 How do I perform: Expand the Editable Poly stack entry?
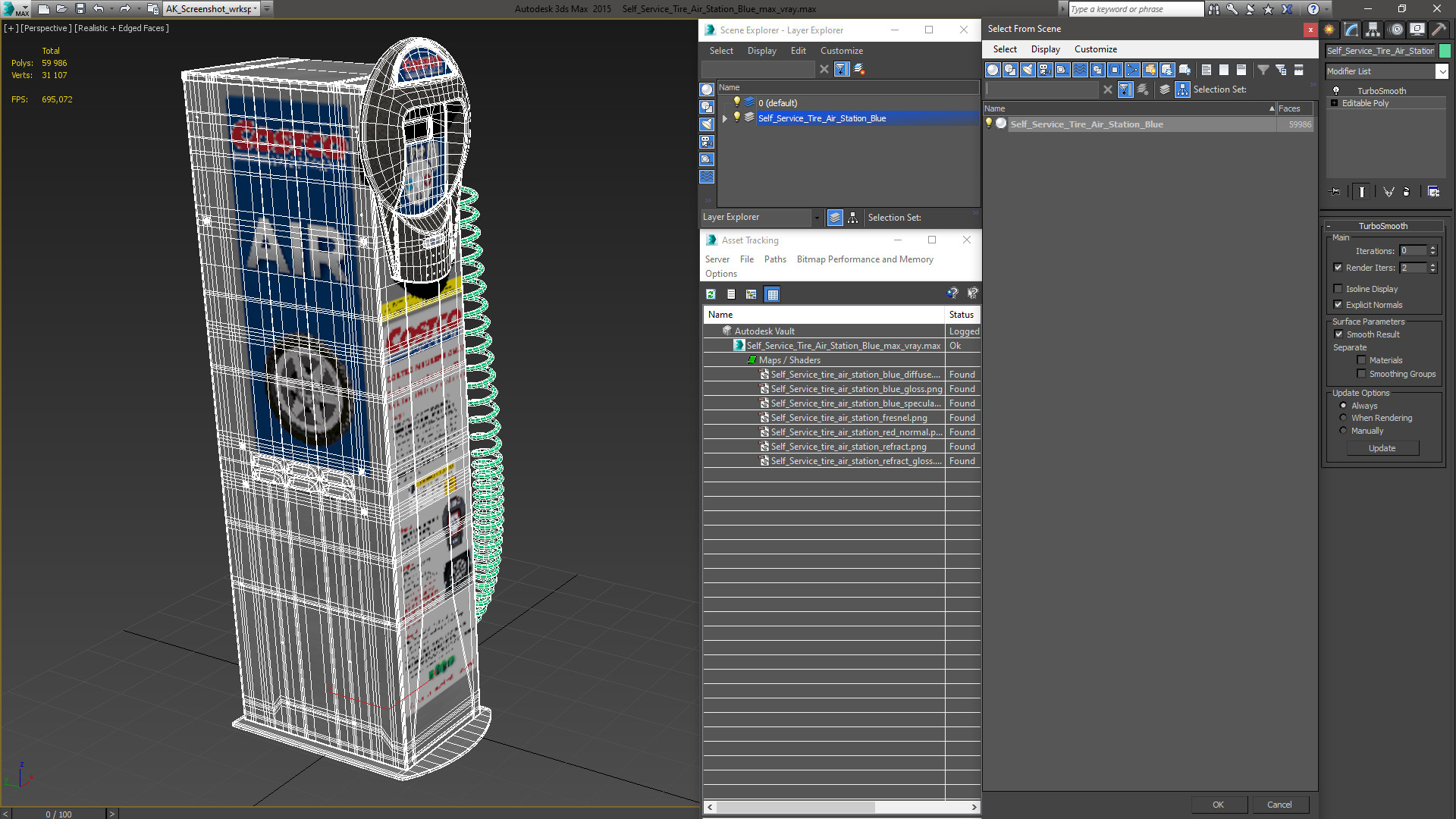coord(1334,103)
